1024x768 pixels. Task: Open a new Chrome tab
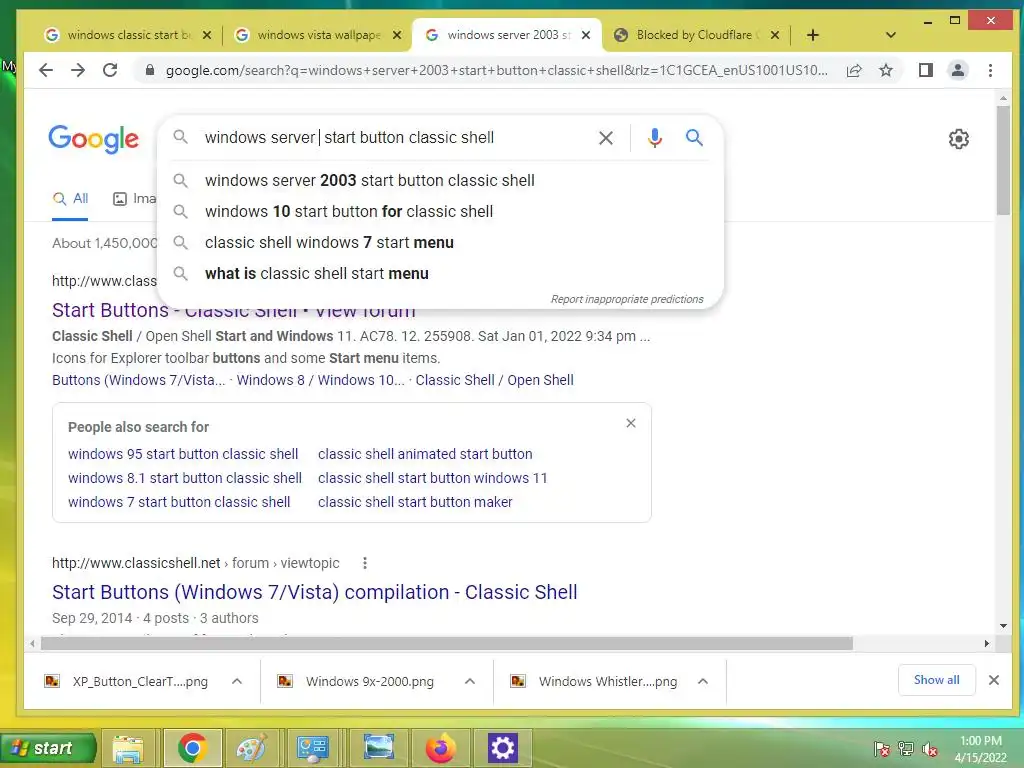tap(812, 35)
